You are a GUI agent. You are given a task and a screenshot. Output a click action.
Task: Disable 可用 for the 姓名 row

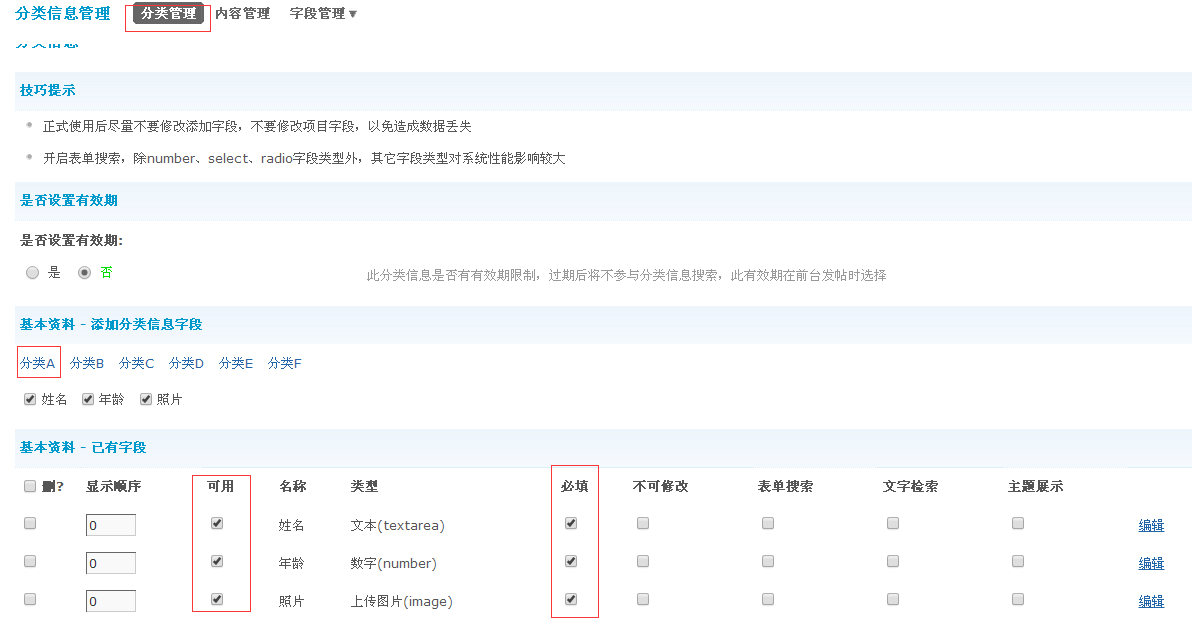point(217,522)
